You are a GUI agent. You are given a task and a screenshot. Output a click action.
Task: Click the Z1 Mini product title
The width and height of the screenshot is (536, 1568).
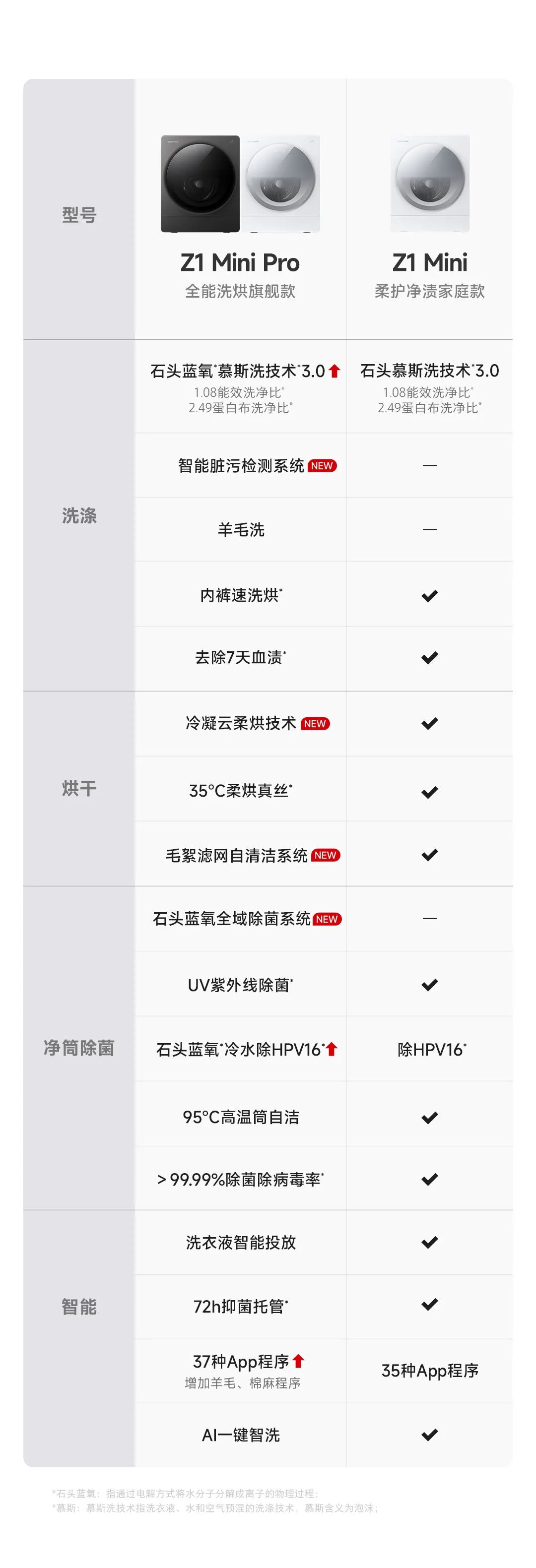[x=429, y=262]
